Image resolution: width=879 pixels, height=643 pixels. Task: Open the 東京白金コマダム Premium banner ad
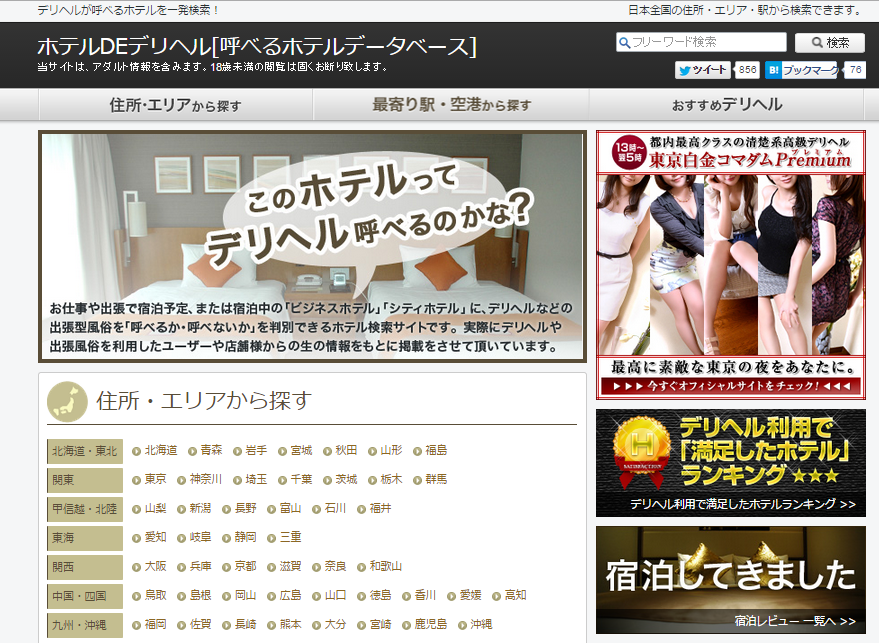(730, 265)
